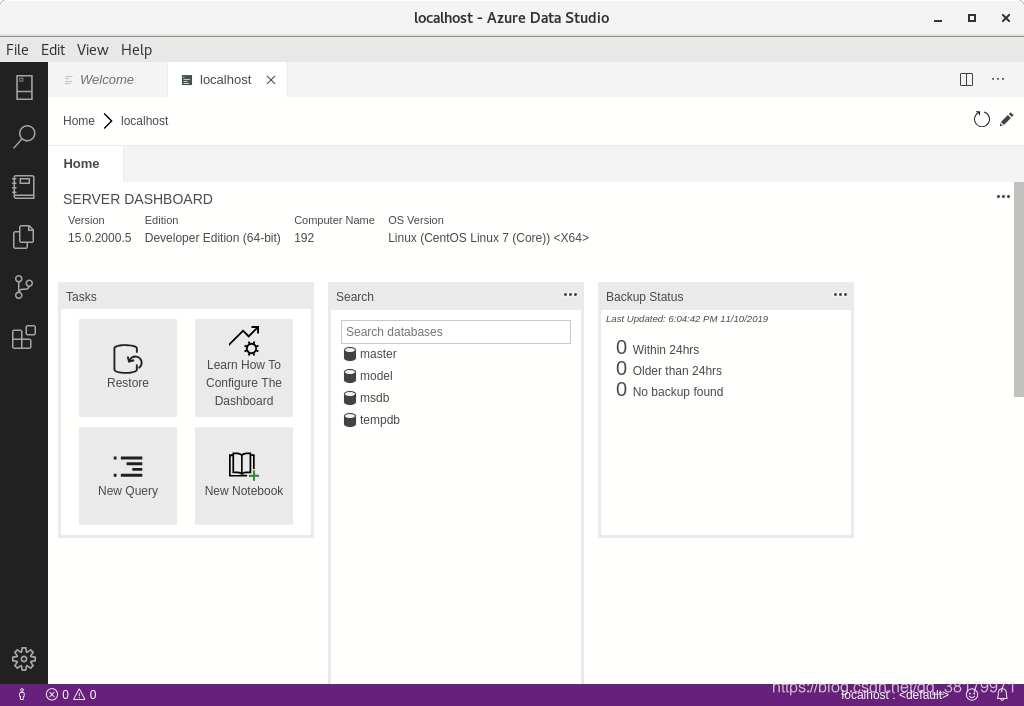Click the dashboard vertical scrollbar
Image resolution: width=1024 pixels, height=706 pixels.
tap(1019, 289)
